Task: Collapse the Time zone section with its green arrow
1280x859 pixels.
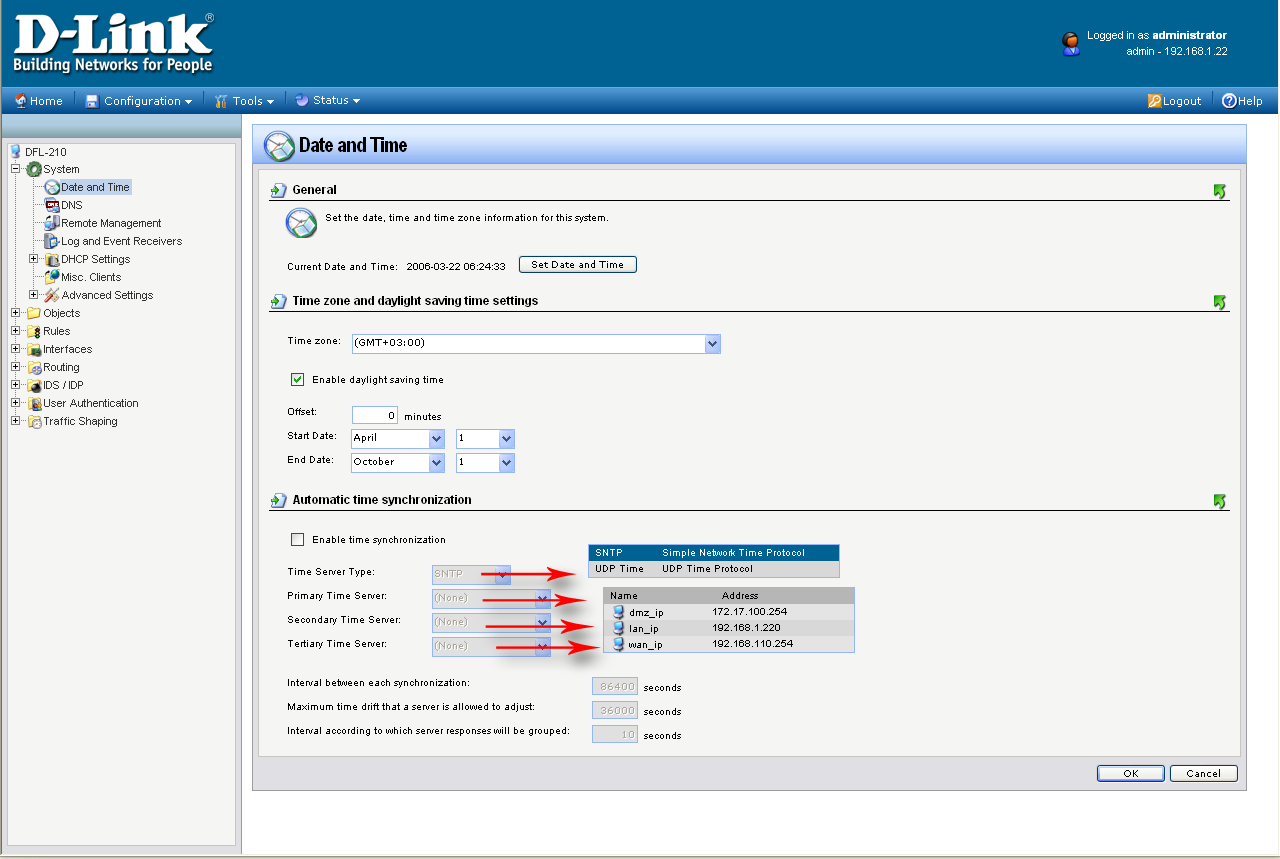Action: click(1220, 302)
